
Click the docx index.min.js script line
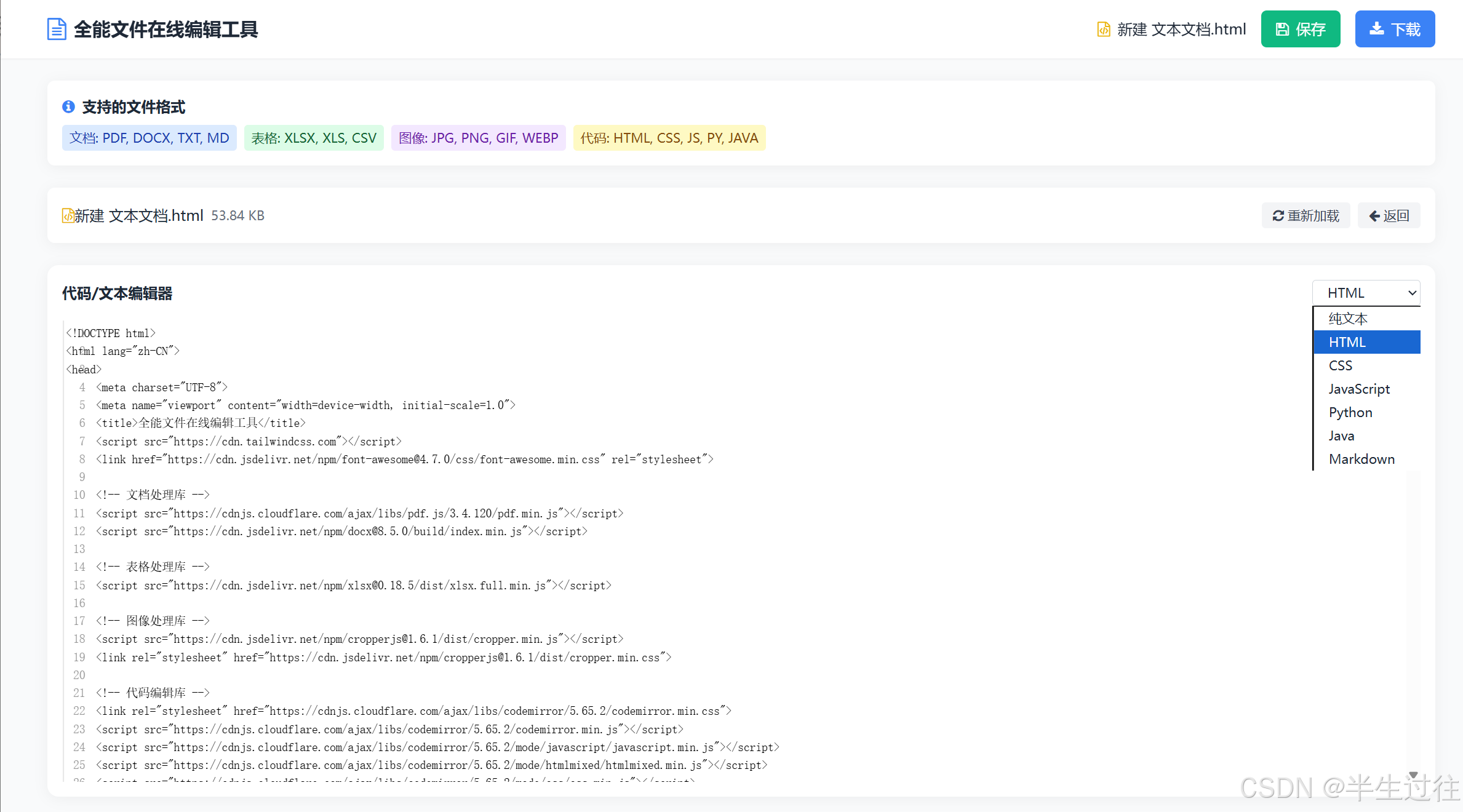(341, 531)
